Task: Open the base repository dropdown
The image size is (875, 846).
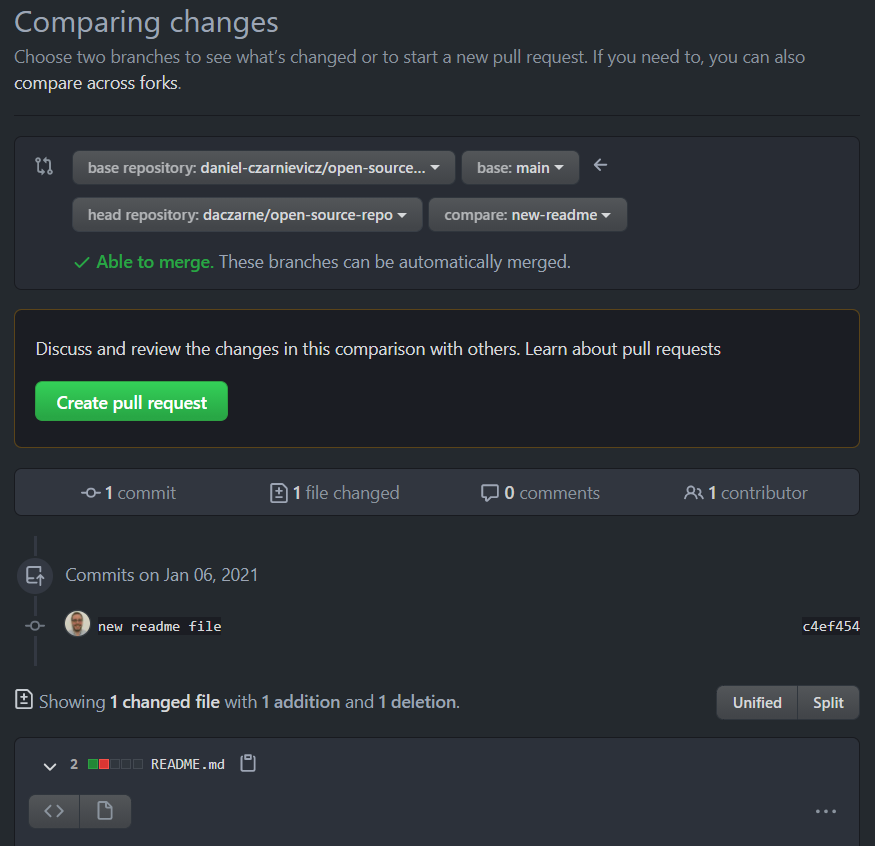Action: coord(264,168)
